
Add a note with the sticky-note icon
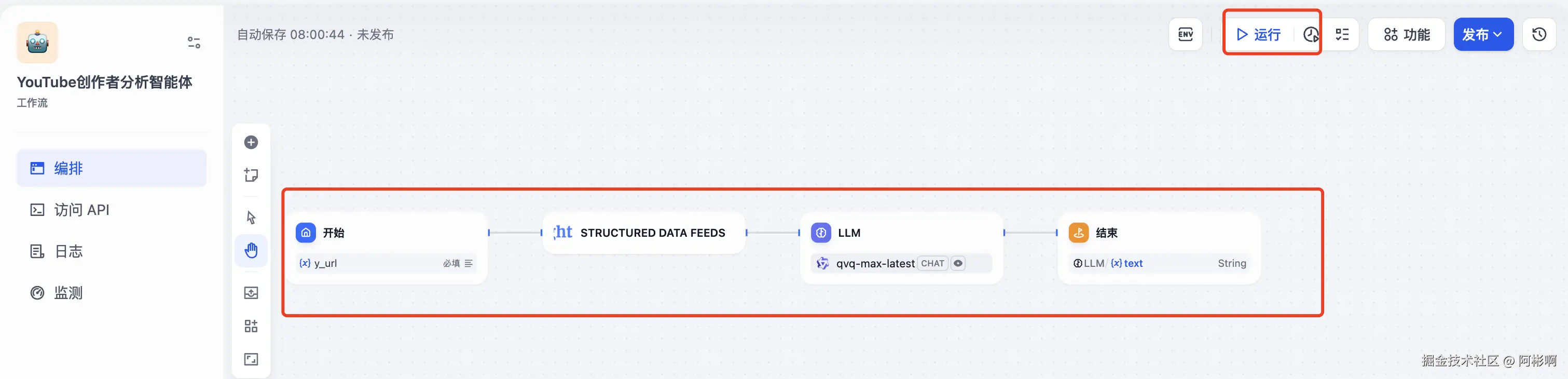[x=251, y=175]
